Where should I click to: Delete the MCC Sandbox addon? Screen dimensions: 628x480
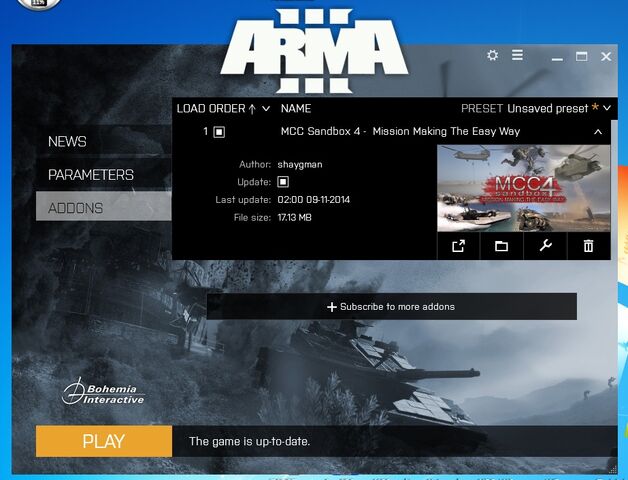(588, 246)
